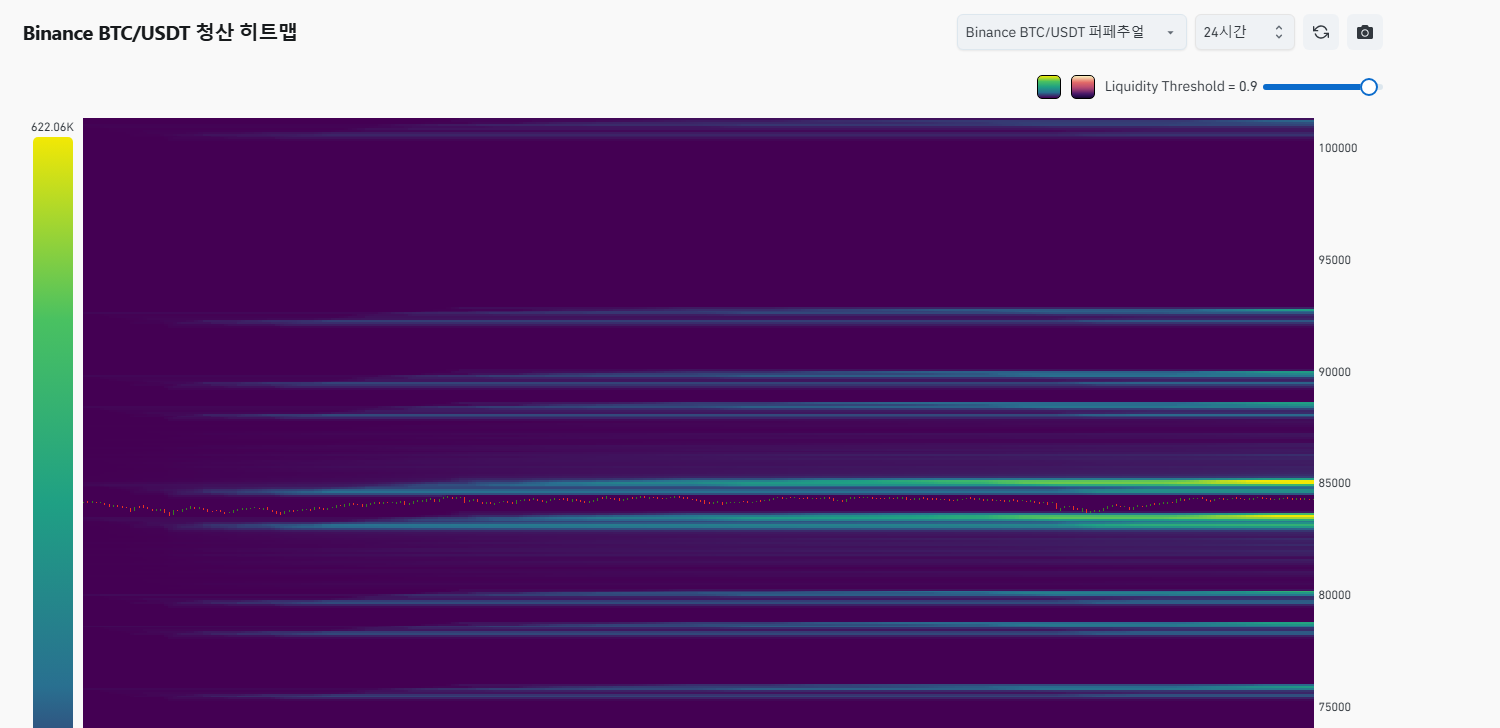
Task: Click the 85000 price axis label
Action: 1334,483
